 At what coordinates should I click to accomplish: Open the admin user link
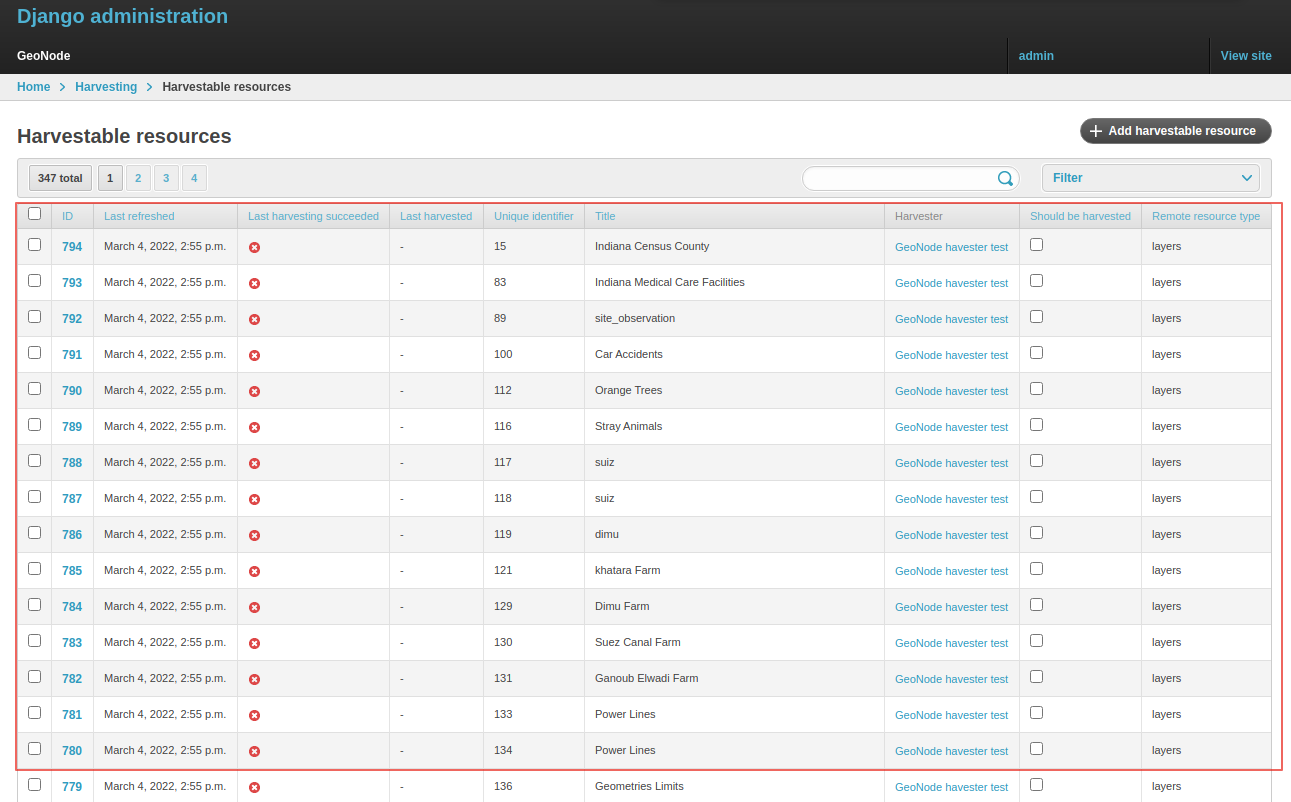click(x=1036, y=56)
